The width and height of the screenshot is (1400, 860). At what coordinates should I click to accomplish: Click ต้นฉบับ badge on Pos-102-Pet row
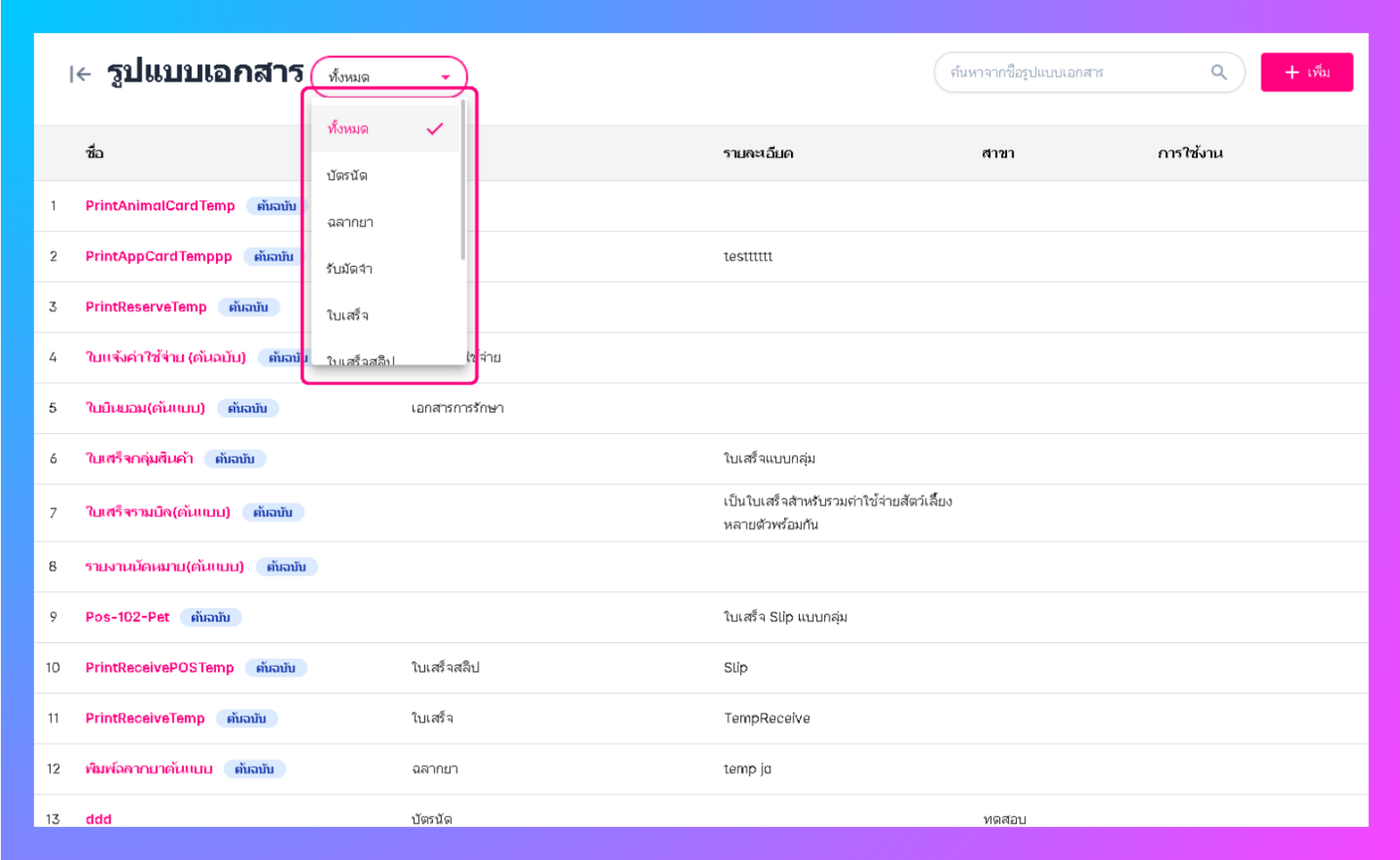(x=211, y=617)
